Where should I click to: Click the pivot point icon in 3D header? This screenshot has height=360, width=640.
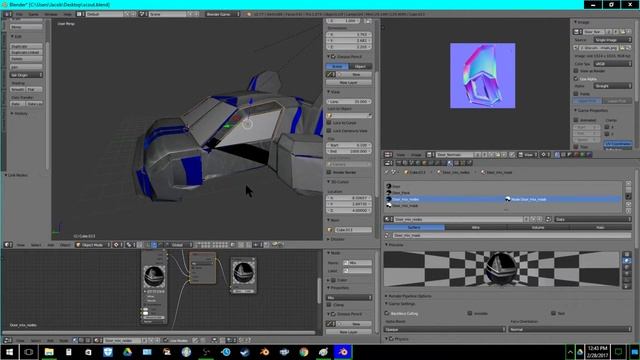pyautogui.click(x=130, y=245)
